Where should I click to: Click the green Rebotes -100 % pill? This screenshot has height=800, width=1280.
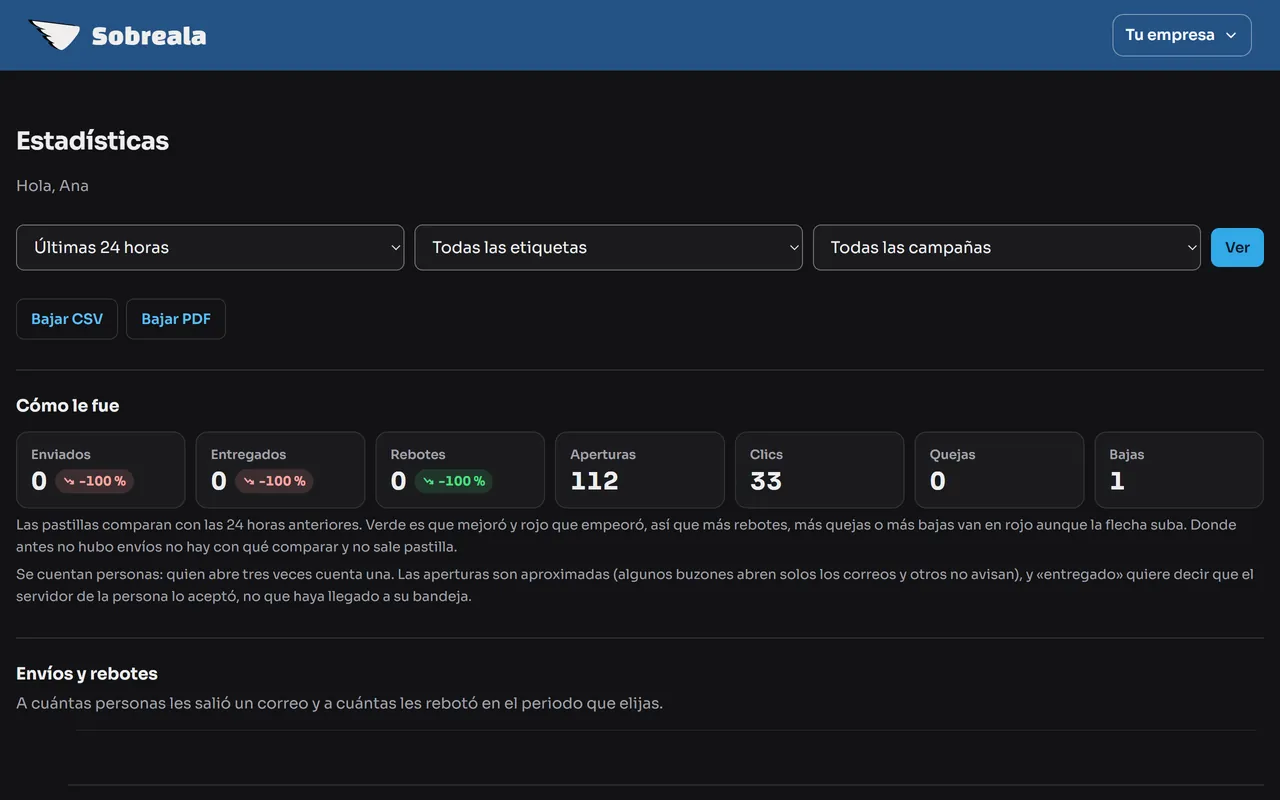[x=453, y=481]
